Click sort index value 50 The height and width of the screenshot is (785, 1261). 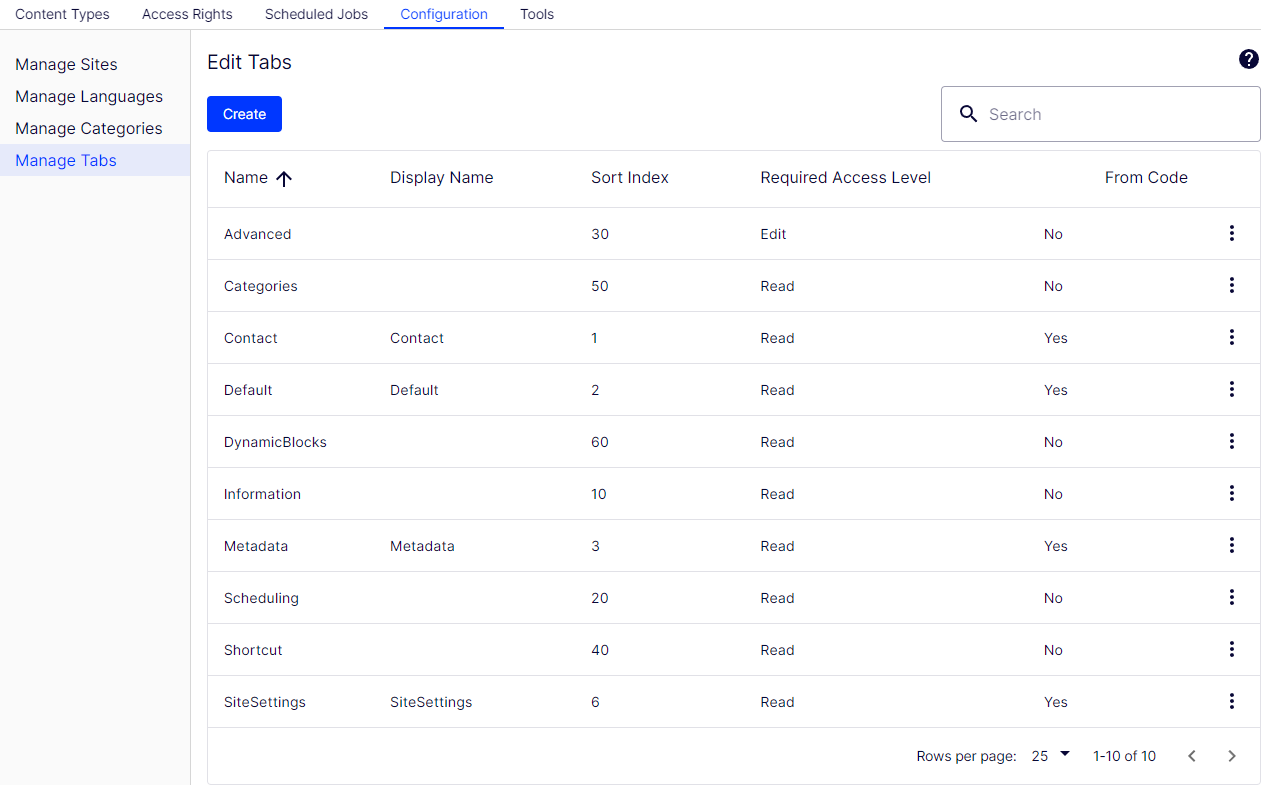pos(600,286)
